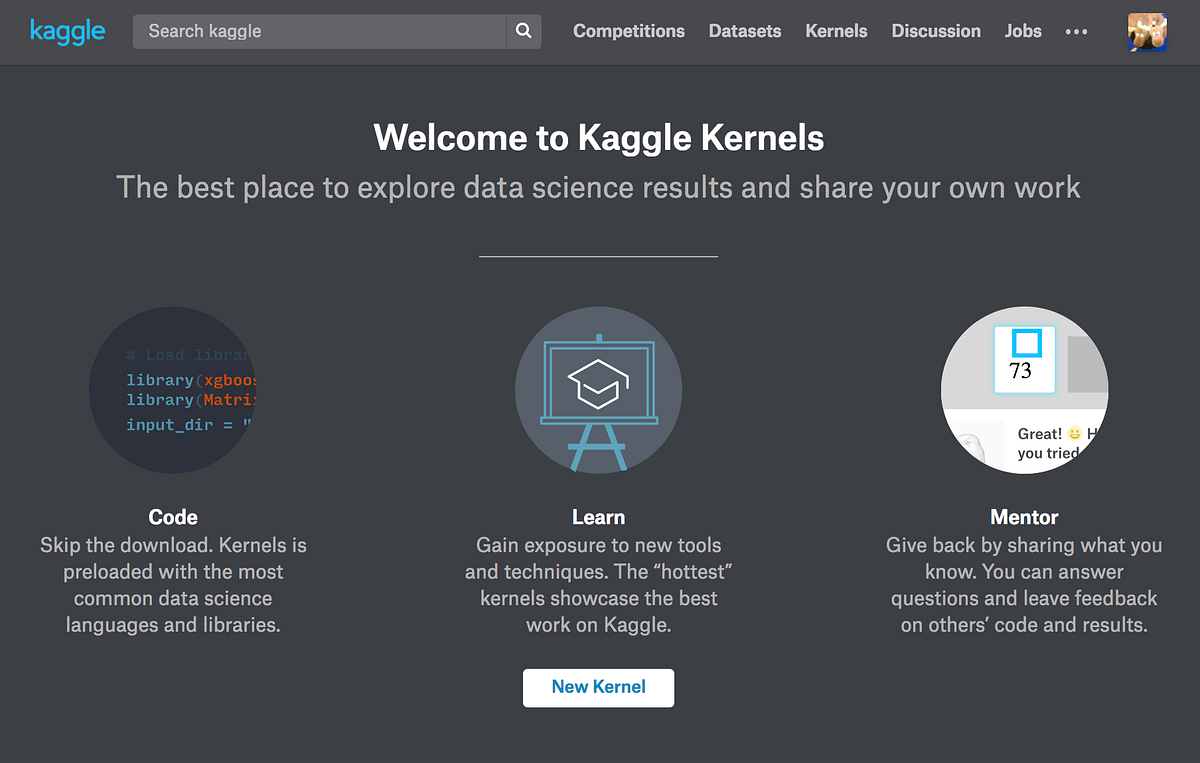Click the graduation cap on the easel

[x=598, y=380]
